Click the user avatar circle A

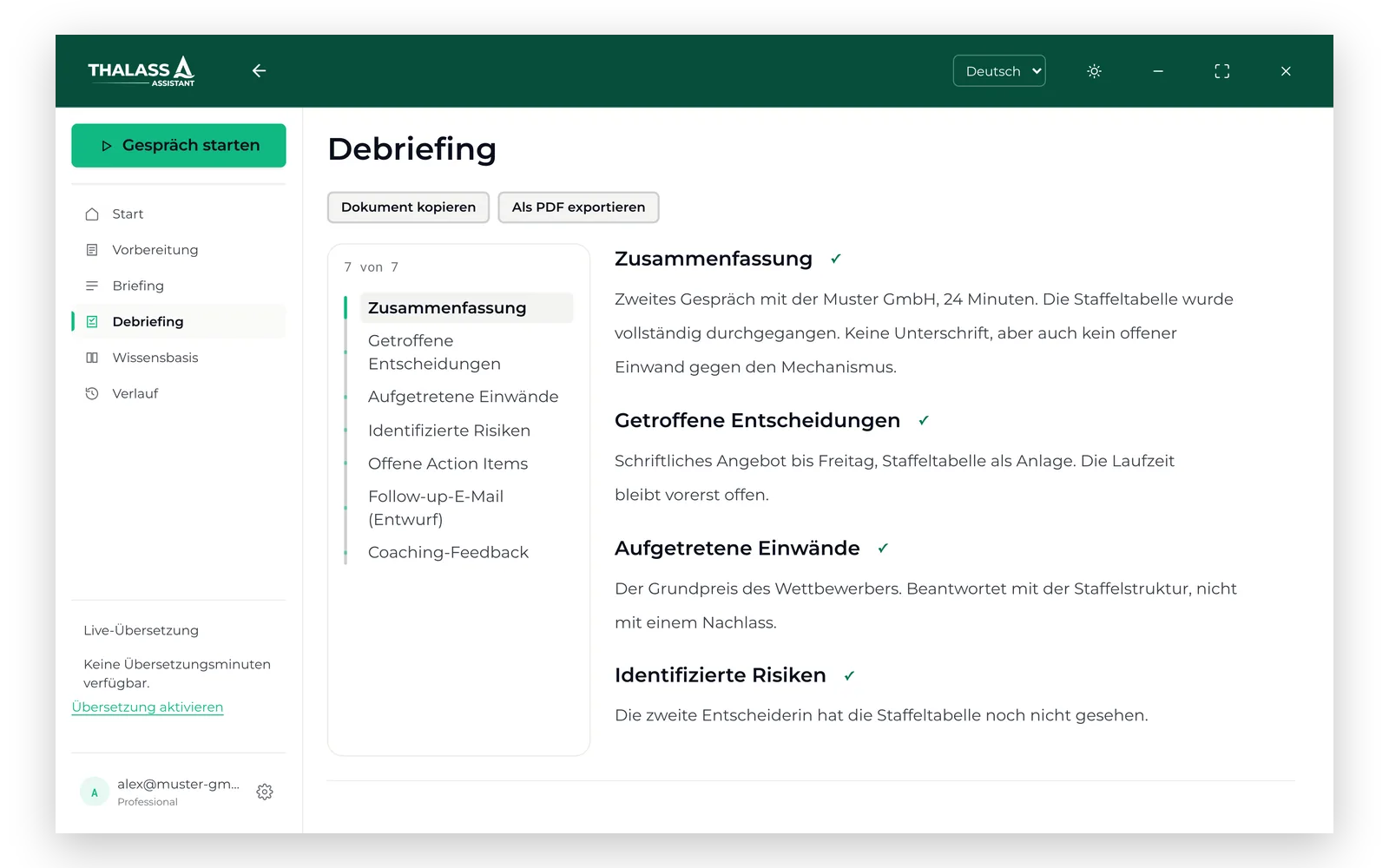[x=95, y=792]
